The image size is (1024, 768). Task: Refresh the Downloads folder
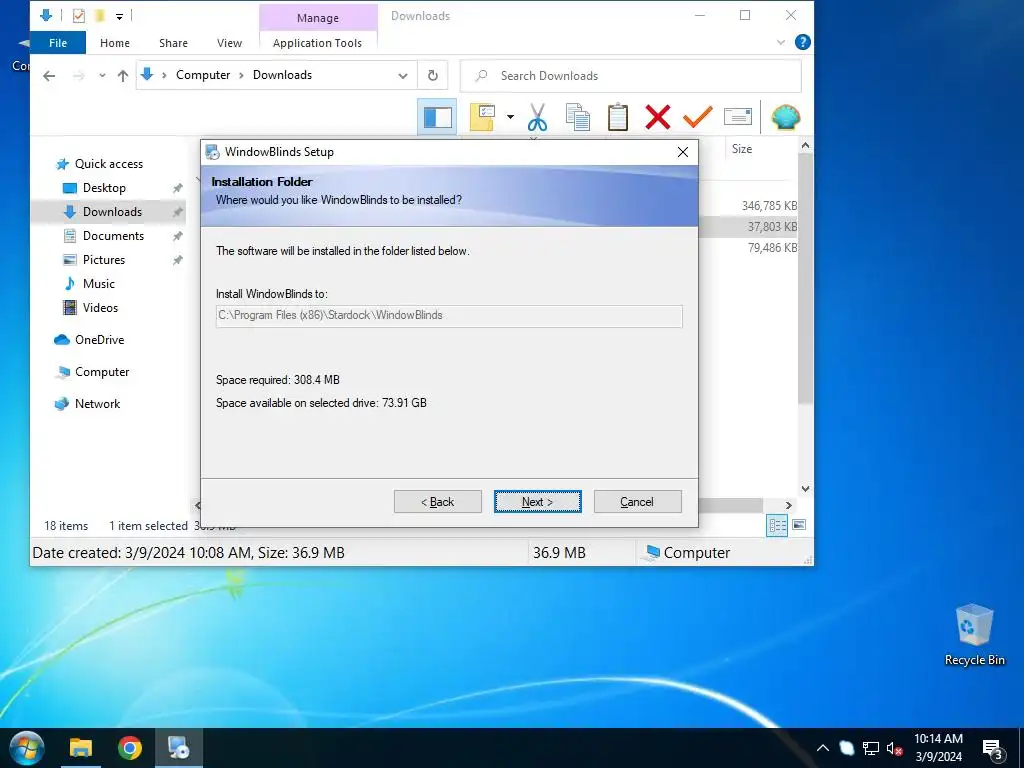(432, 76)
